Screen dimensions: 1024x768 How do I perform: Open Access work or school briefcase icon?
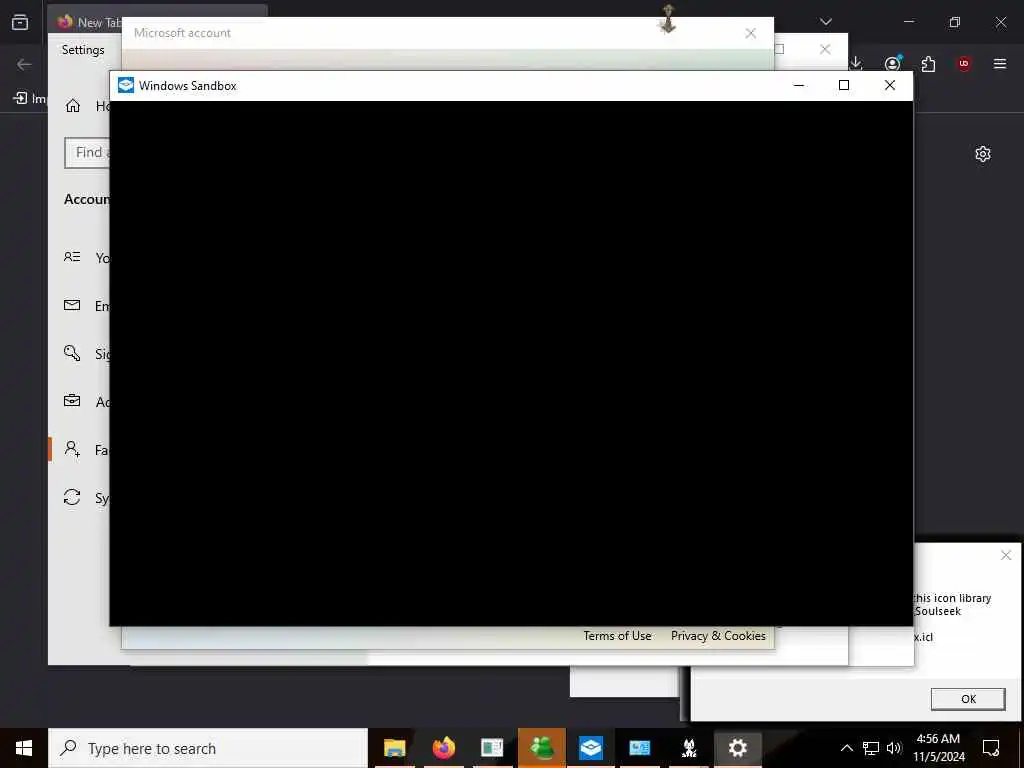click(x=72, y=401)
